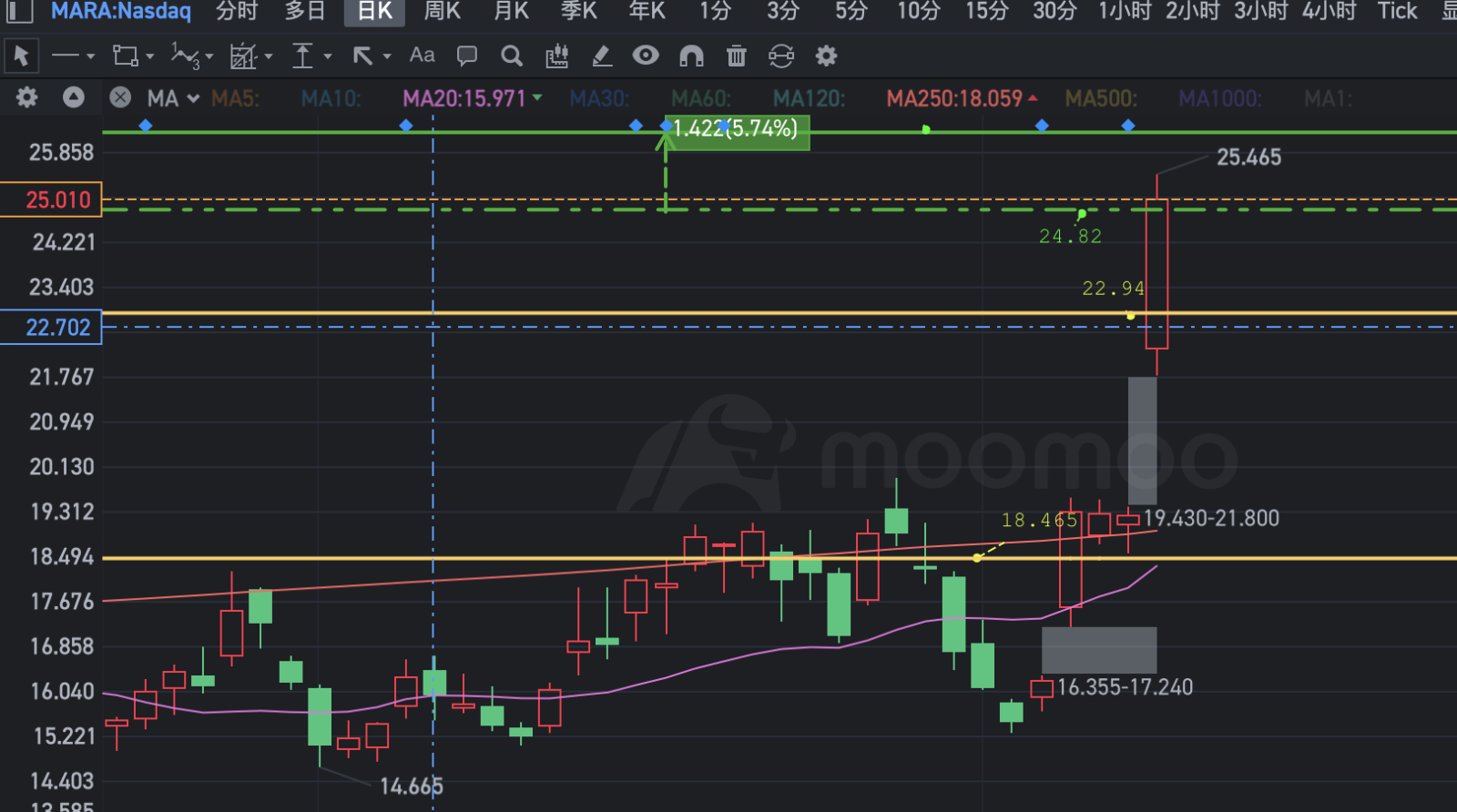Select the price range measure tool
1457x812 pixels.
coord(302,56)
